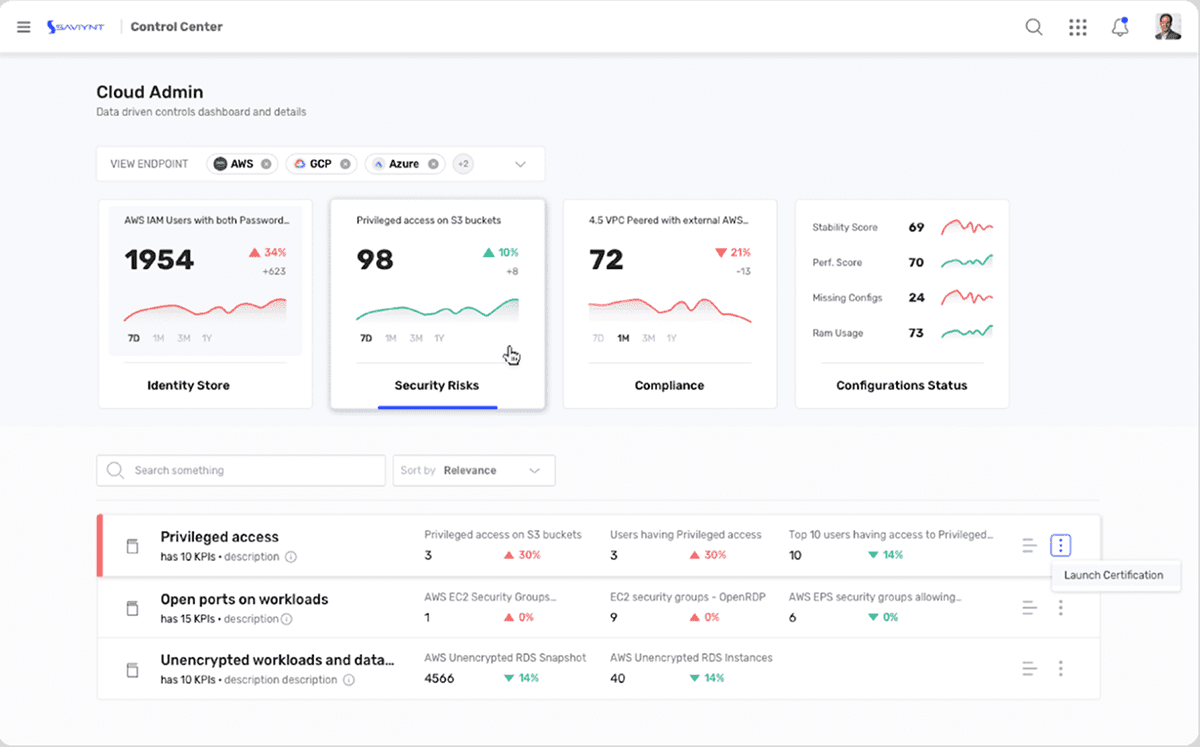Remove the AWS endpoint chip
Screen dimensions: 1200x747
(266, 164)
